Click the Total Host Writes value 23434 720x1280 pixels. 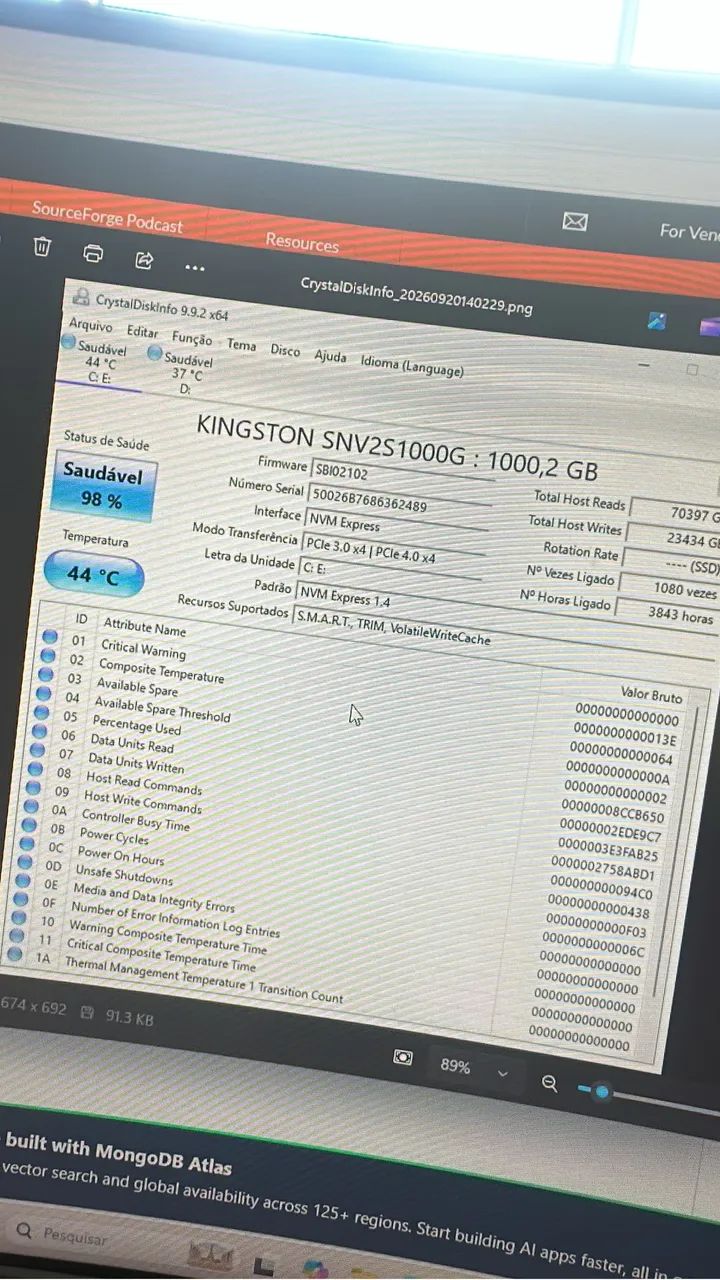click(672, 539)
